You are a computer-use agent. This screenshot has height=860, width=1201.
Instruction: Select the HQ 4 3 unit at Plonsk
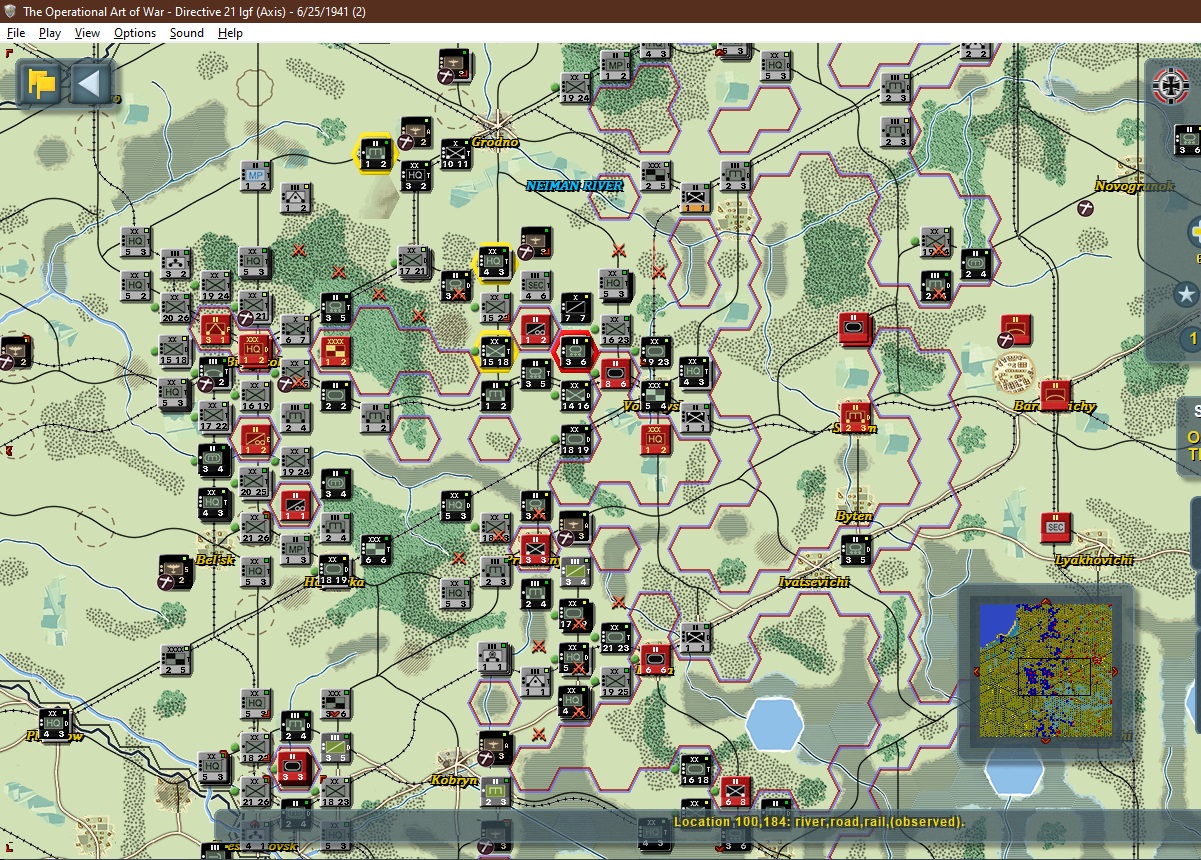(x=55, y=724)
